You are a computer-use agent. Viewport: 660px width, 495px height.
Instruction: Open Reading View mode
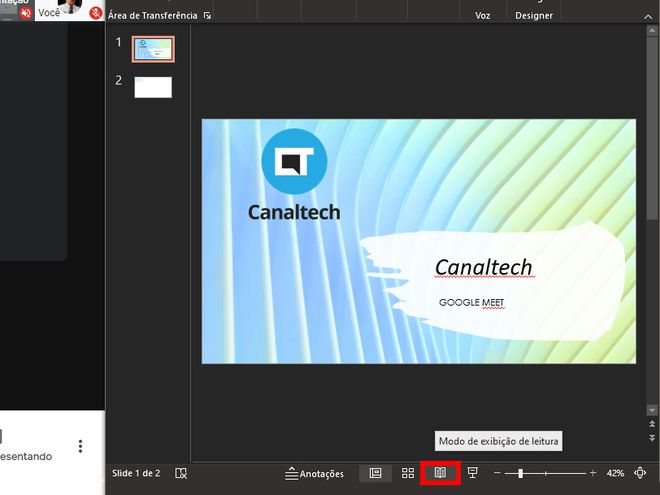[x=440, y=473]
